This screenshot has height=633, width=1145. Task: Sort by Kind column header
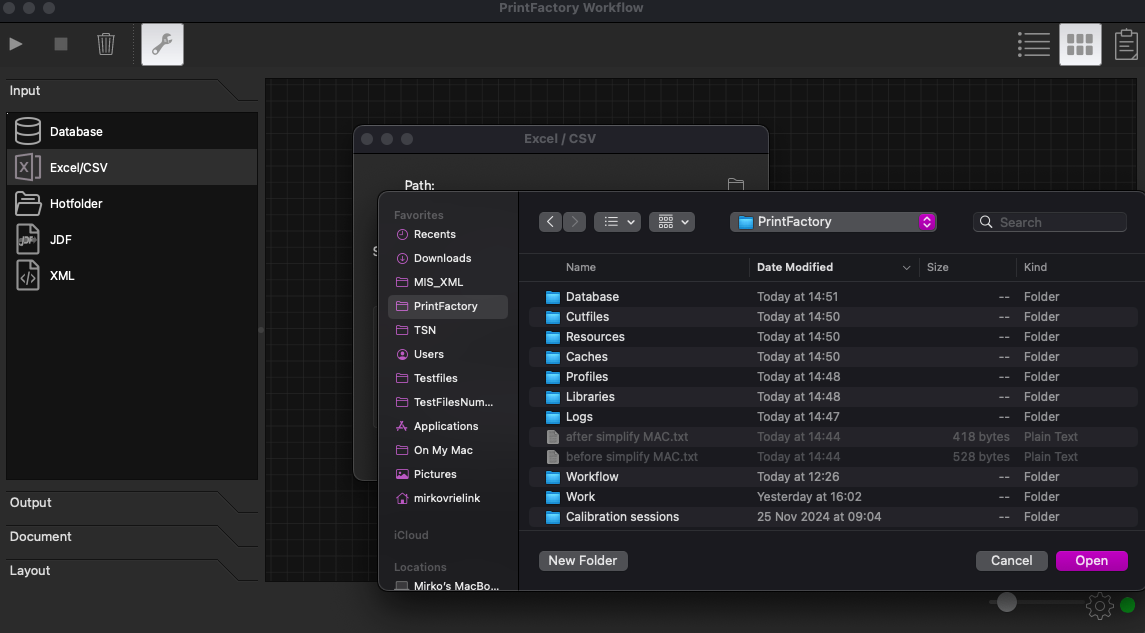1035,267
